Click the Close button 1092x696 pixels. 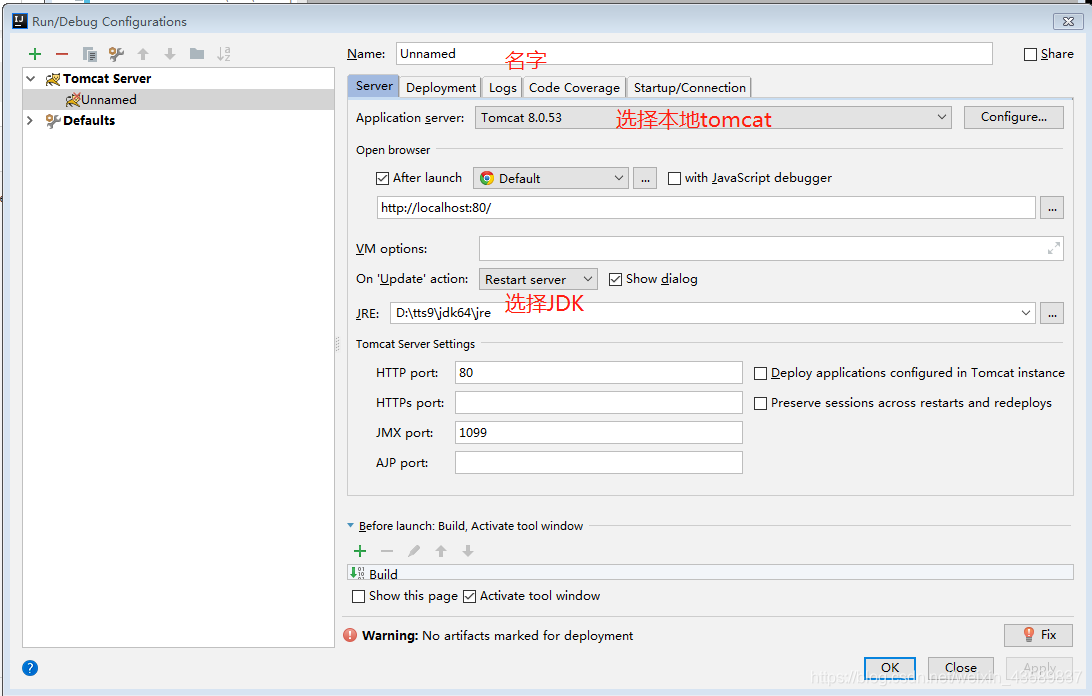(x=960, y=667)
